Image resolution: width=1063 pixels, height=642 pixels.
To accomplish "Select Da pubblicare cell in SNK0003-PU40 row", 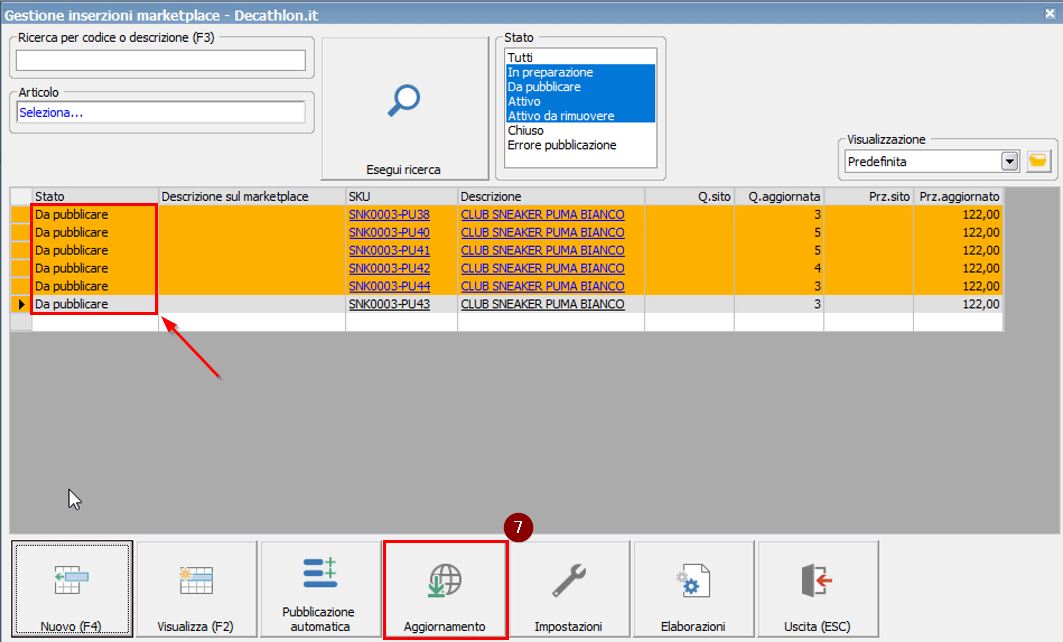I will coord(95,233).
